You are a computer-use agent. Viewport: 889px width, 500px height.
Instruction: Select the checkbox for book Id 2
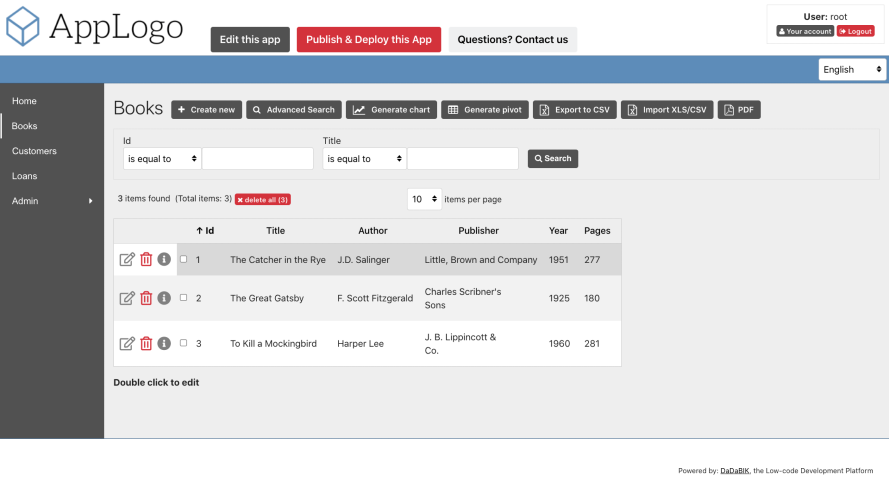click(x=183, y=298)
